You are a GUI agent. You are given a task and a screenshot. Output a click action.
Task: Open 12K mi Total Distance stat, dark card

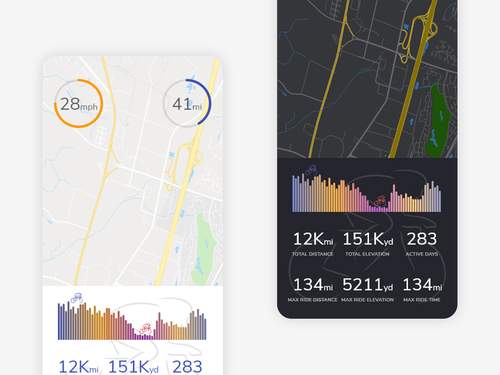tap(313, 244)
